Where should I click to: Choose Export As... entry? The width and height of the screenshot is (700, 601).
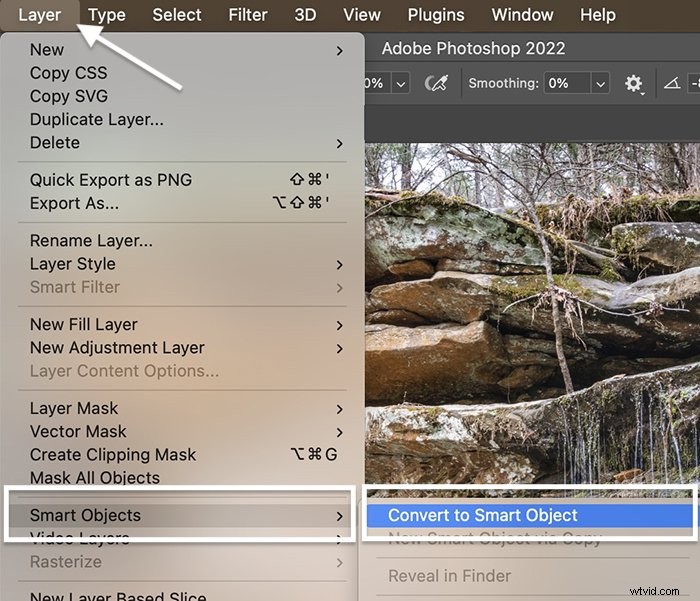[183, 203]
